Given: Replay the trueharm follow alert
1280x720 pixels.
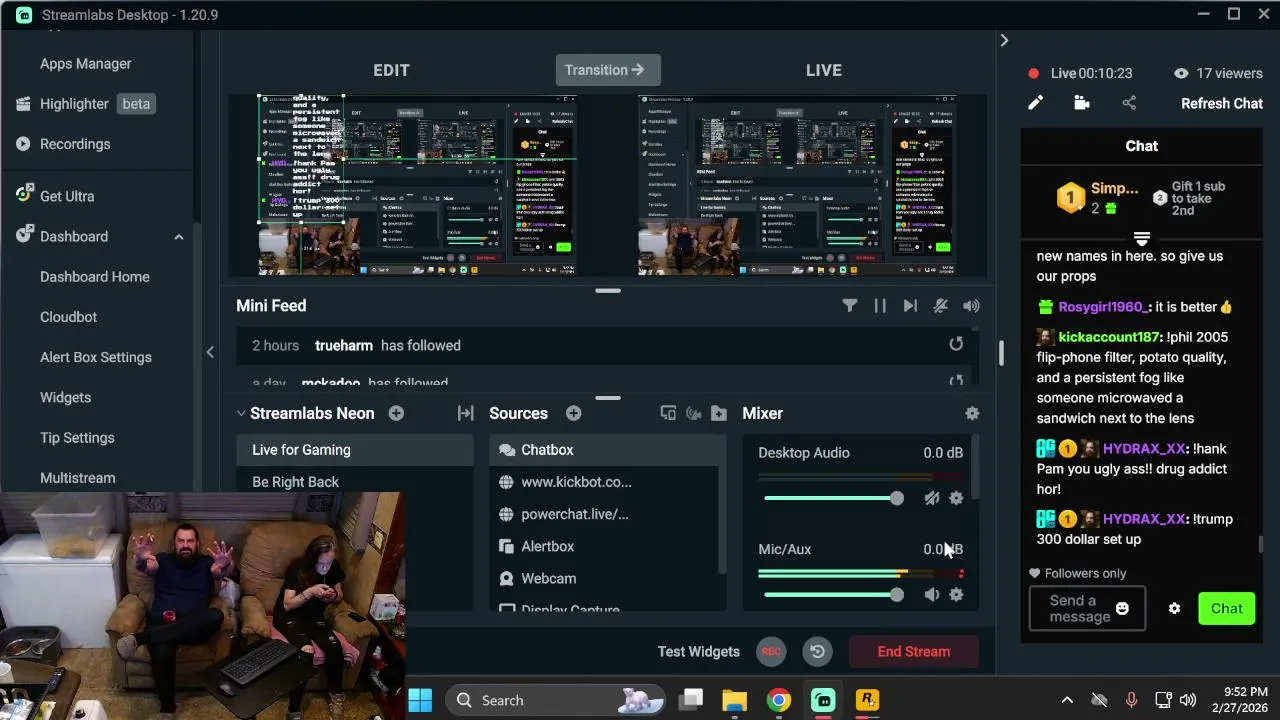Looking at the screenshot, I should coord(956,344).
